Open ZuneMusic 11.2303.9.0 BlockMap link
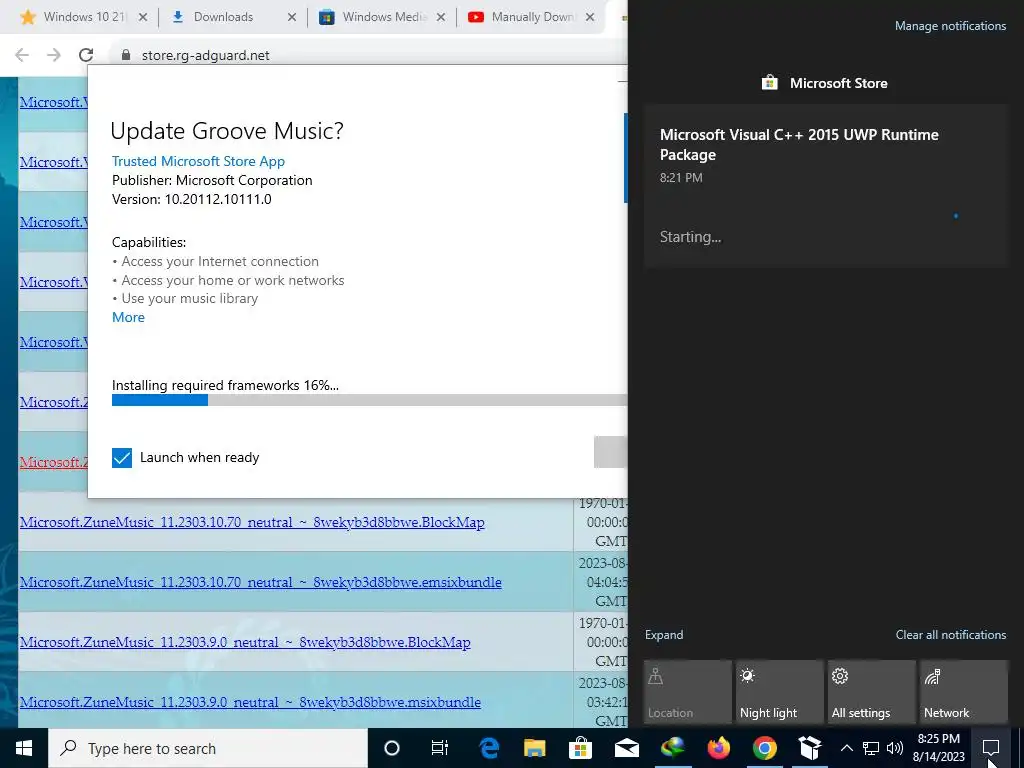 click(x=245, y=642)
